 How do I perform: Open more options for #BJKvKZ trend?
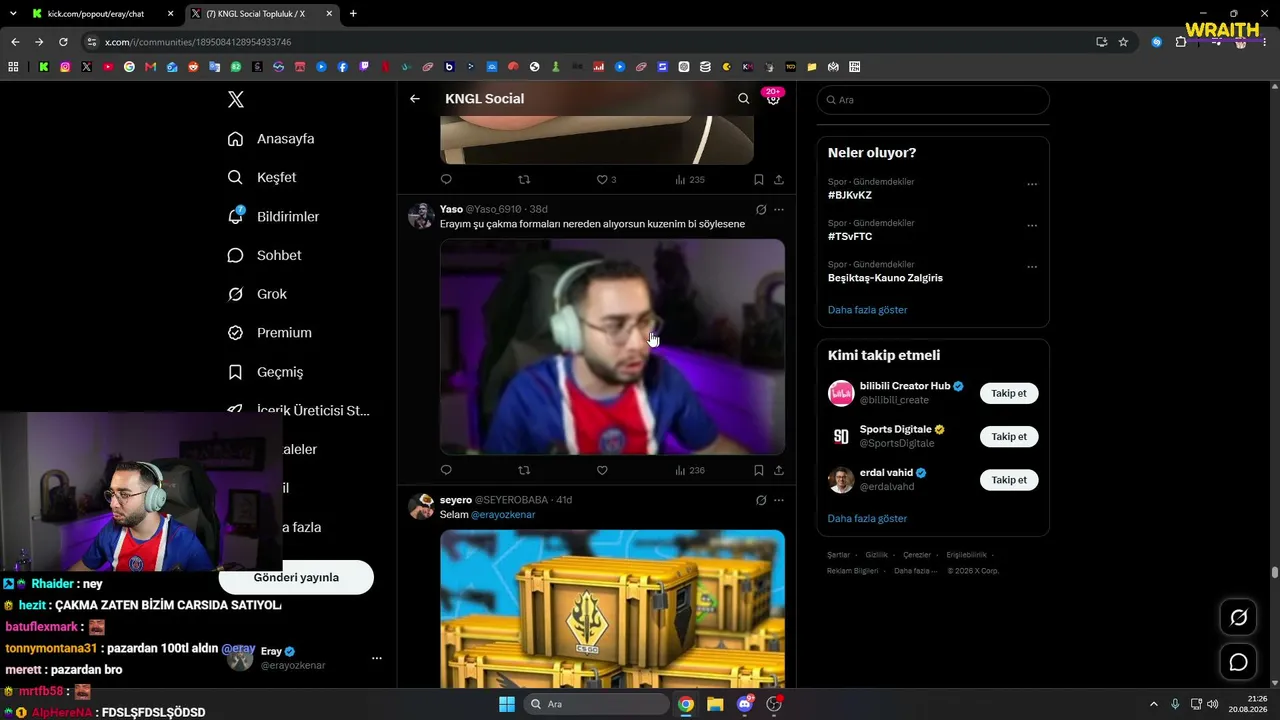[1032, 184]
